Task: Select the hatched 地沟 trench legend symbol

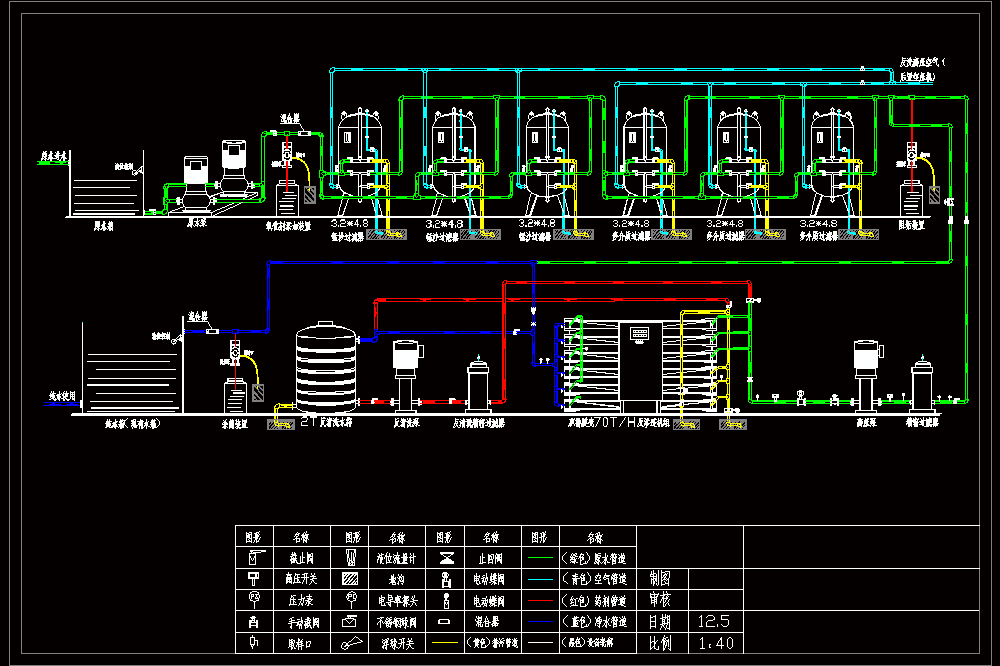Action: (x=350, y=579)
